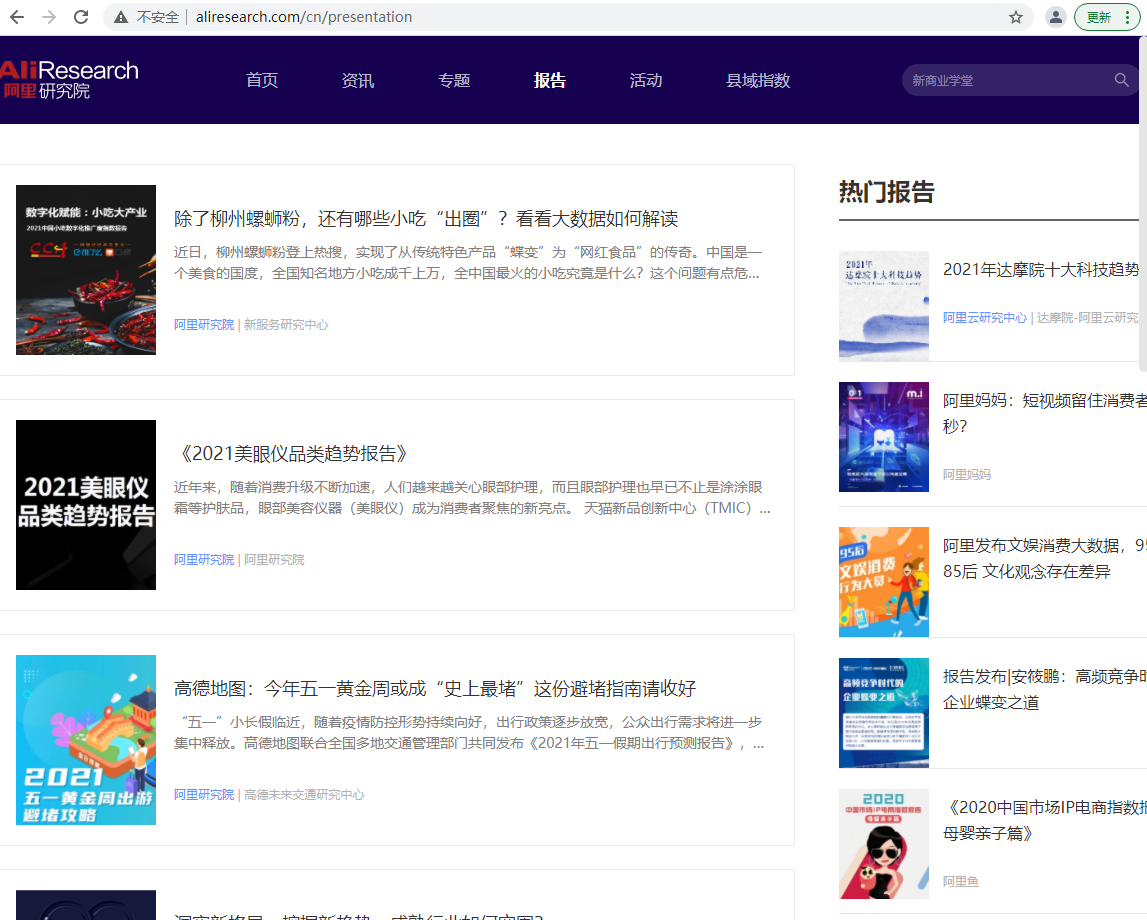The height and width of the screenshot is (920, 1147).
Task: Go to the 首页 nav item
Action: pyautogui.click(x=262, y=81)
